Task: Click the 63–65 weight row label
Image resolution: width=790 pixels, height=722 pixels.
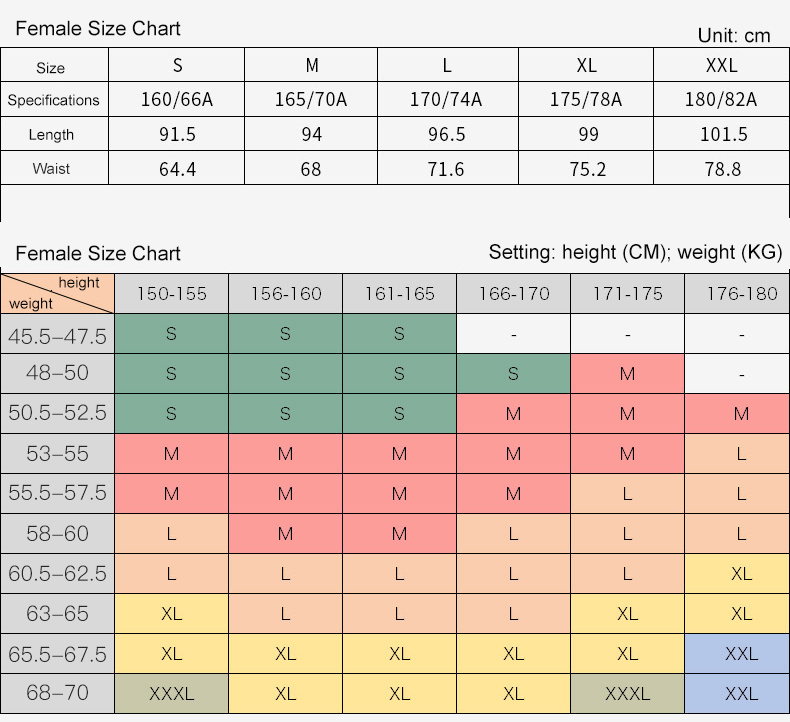Action: pyautogui.click(x=57, y=614)
